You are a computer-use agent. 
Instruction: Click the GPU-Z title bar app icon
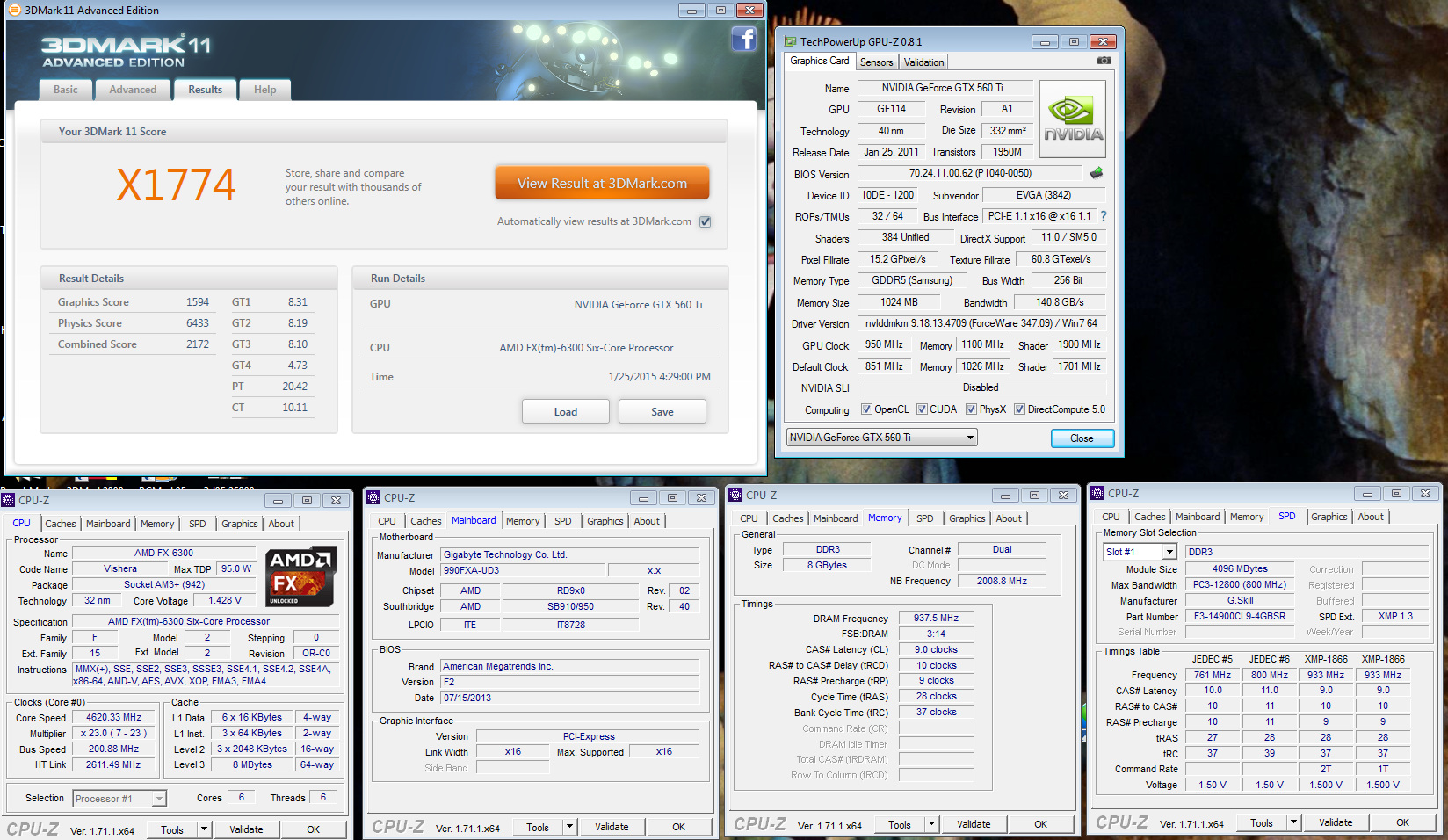pyautogui.click(x=790, y=41)
